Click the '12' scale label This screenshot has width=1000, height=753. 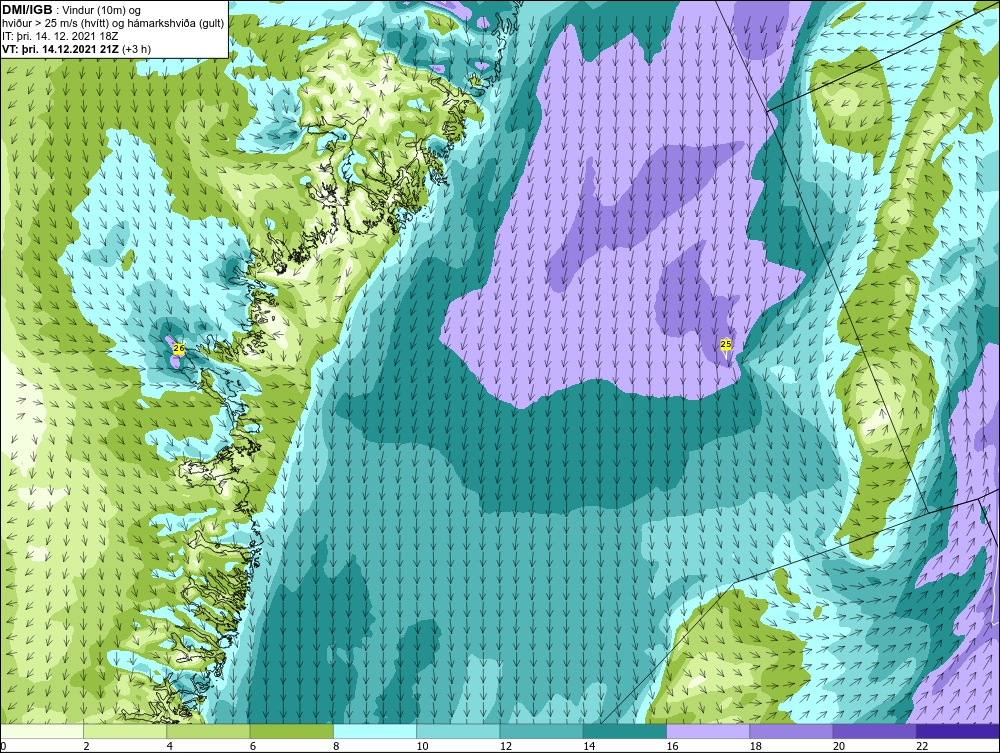(x=506, y=747)
